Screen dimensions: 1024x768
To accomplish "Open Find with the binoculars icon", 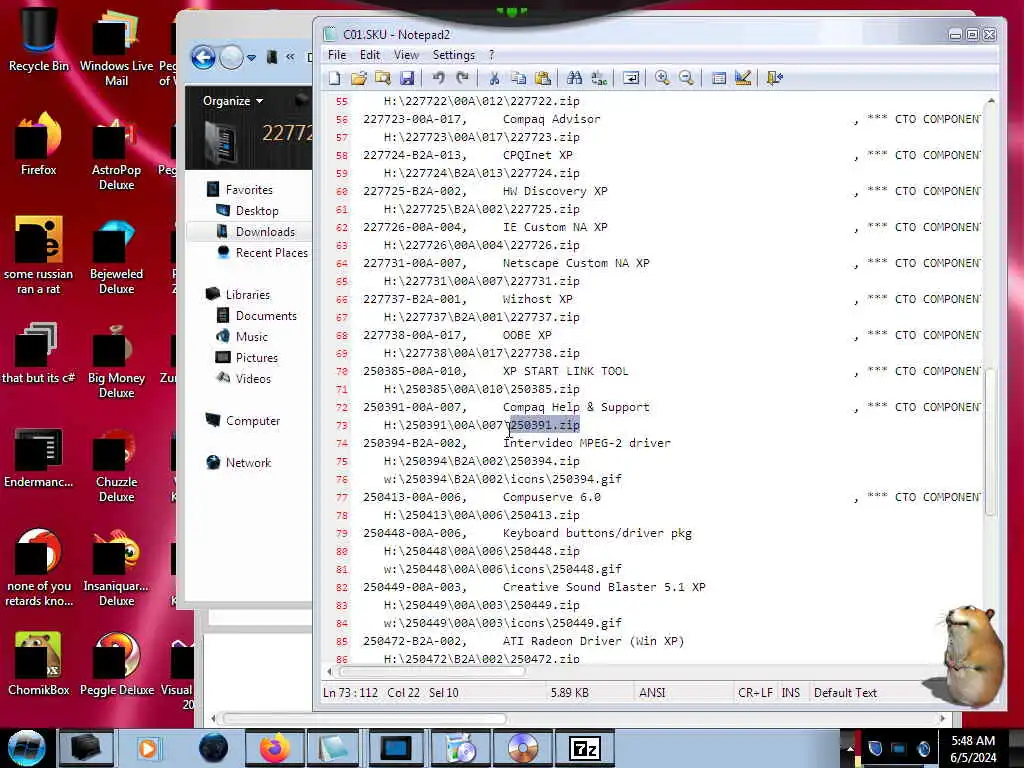I will pos(575,78).
